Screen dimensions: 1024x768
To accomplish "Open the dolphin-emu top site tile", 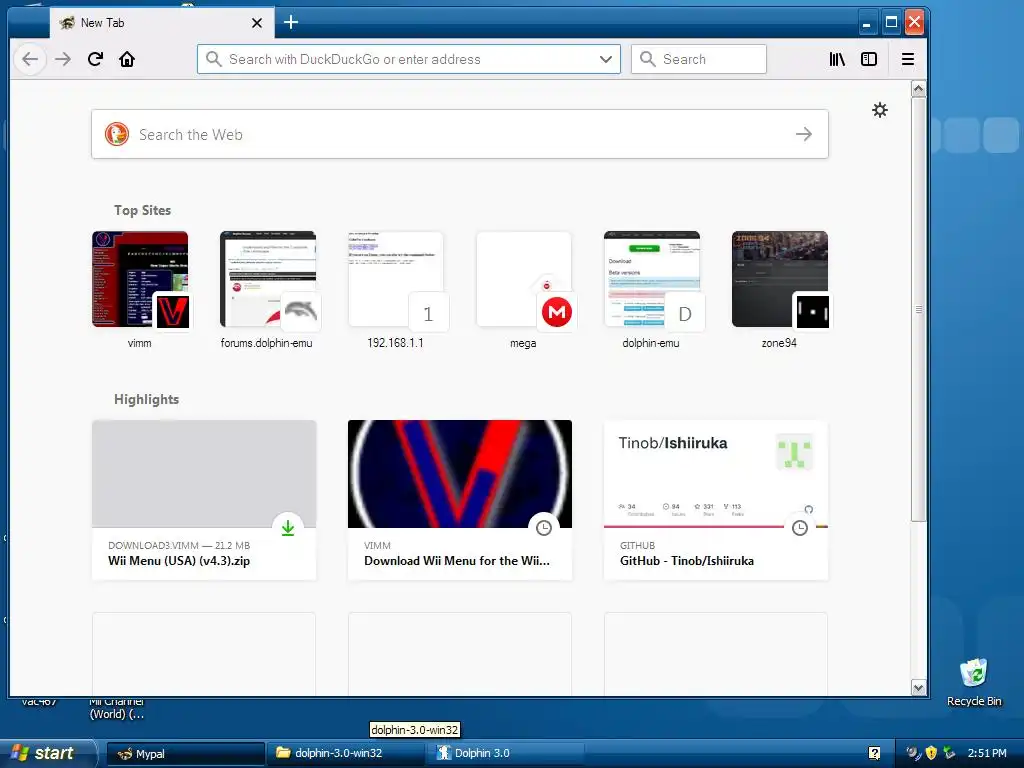I will click(x=652, y=290).
